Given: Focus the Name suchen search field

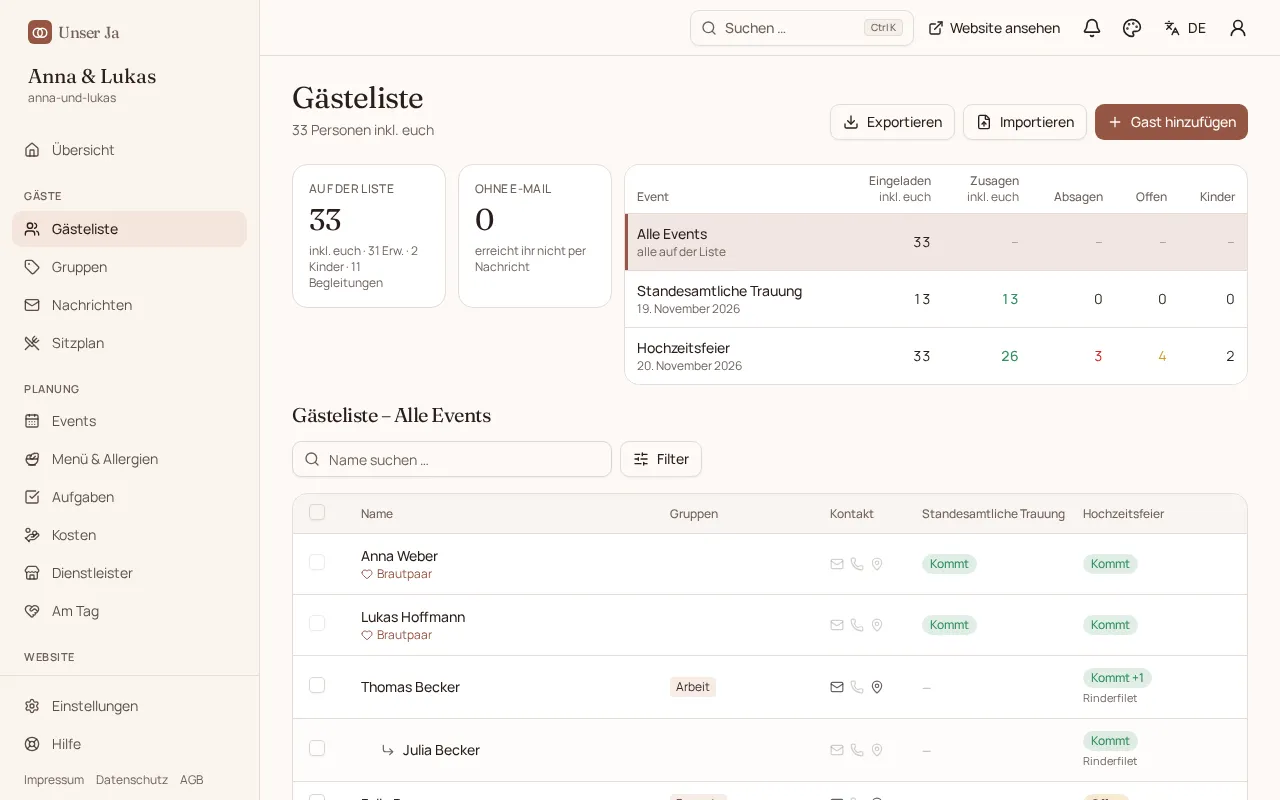Looking at the screenshot, I should (x=452, y=459).
